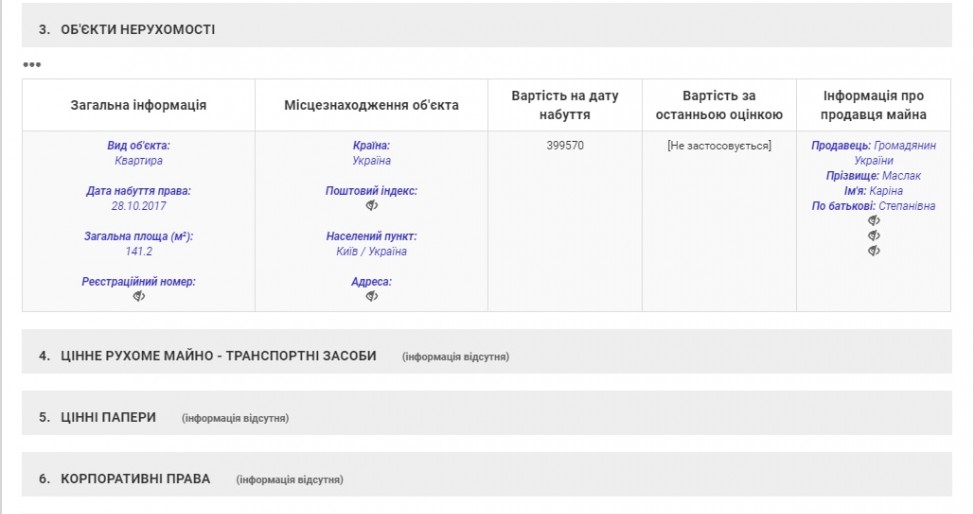This screenshot has width=974, height=514.
Task: Click hidden-eye icon under Реєстраційний номер
Action: [x=139, y=296]
